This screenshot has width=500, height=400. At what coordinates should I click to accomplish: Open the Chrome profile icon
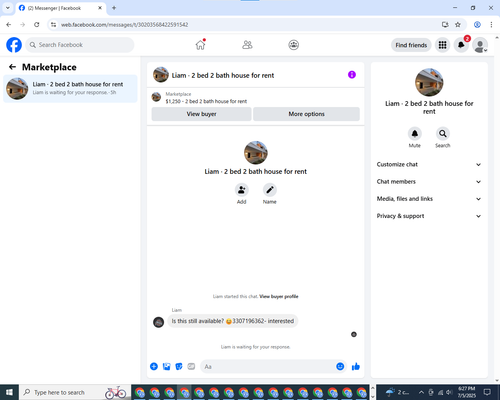(477, 25)
